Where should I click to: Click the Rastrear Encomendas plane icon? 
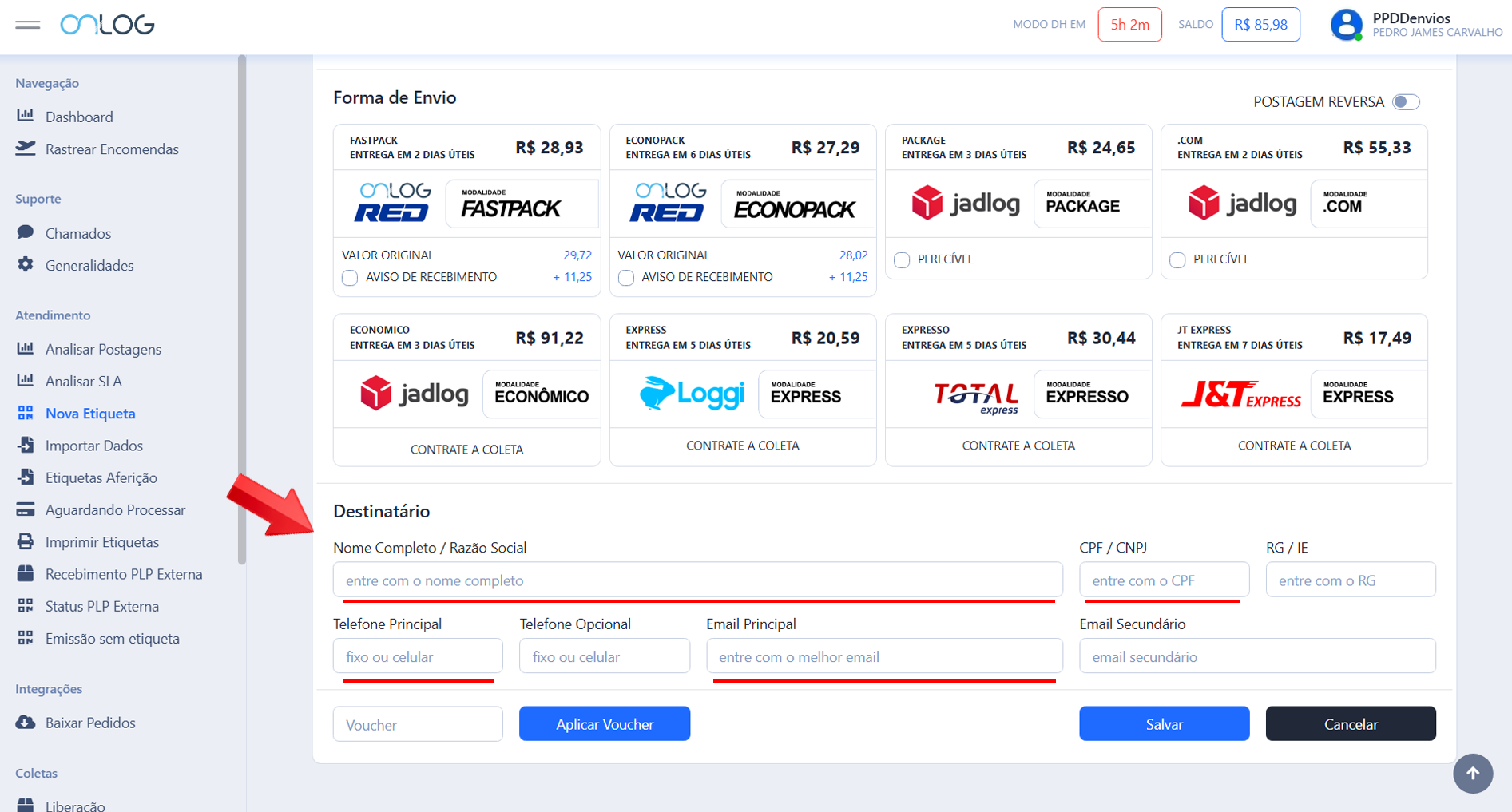coord(26,149)
